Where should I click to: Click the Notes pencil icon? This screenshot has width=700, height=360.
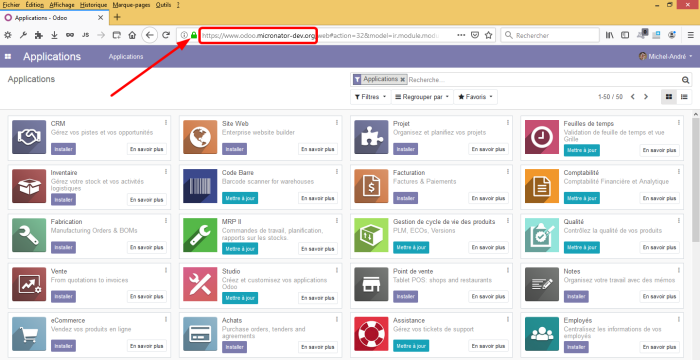tap(542, 285)
